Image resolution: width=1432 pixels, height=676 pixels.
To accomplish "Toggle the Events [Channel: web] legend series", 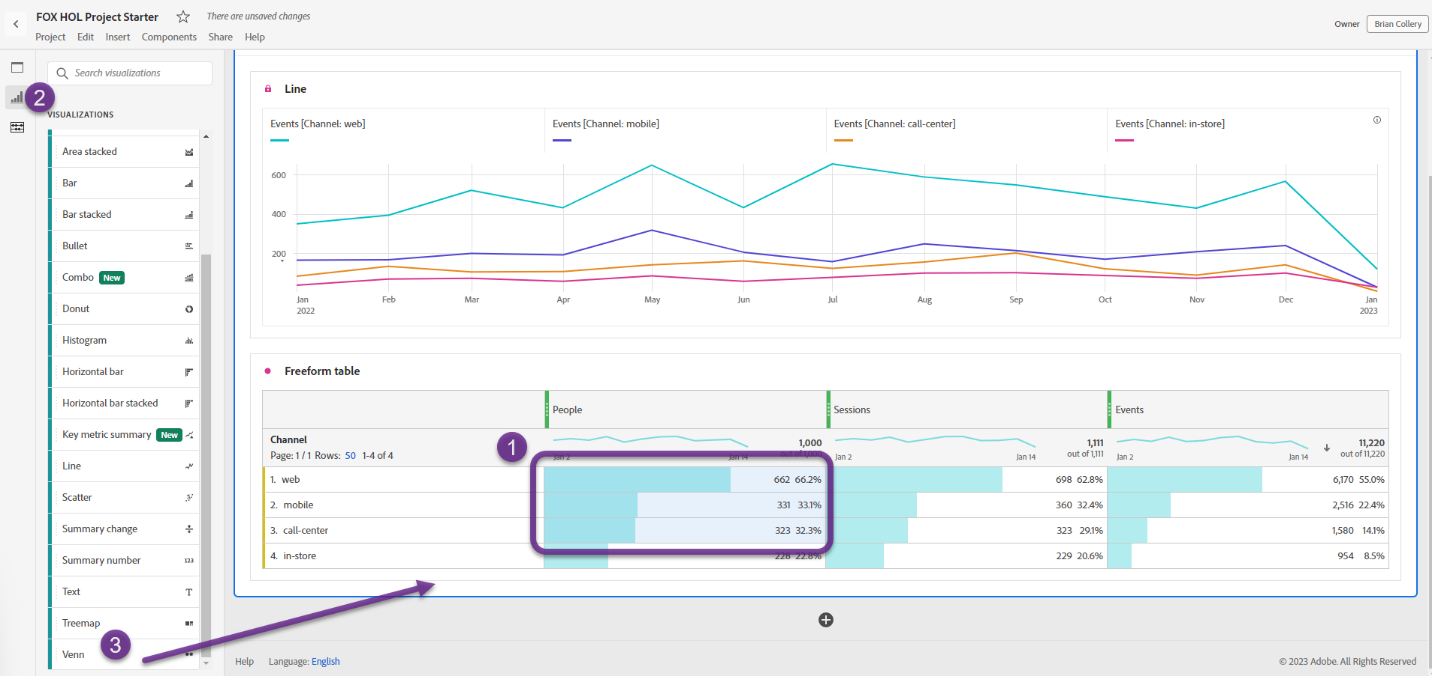I will pos(317,124).
